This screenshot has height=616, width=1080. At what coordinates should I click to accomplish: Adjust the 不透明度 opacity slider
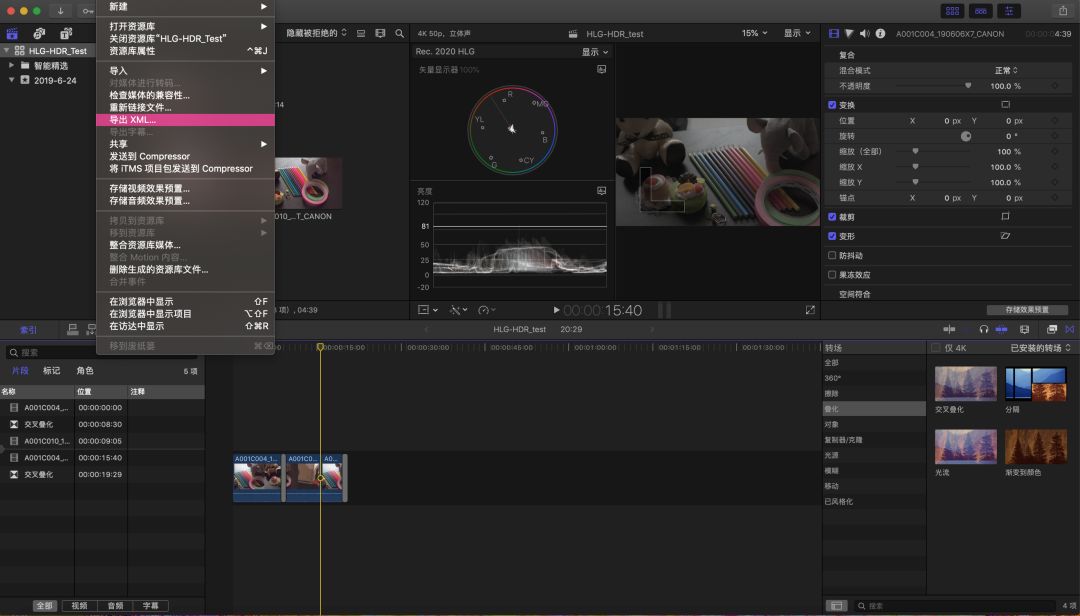pos(968,86)
